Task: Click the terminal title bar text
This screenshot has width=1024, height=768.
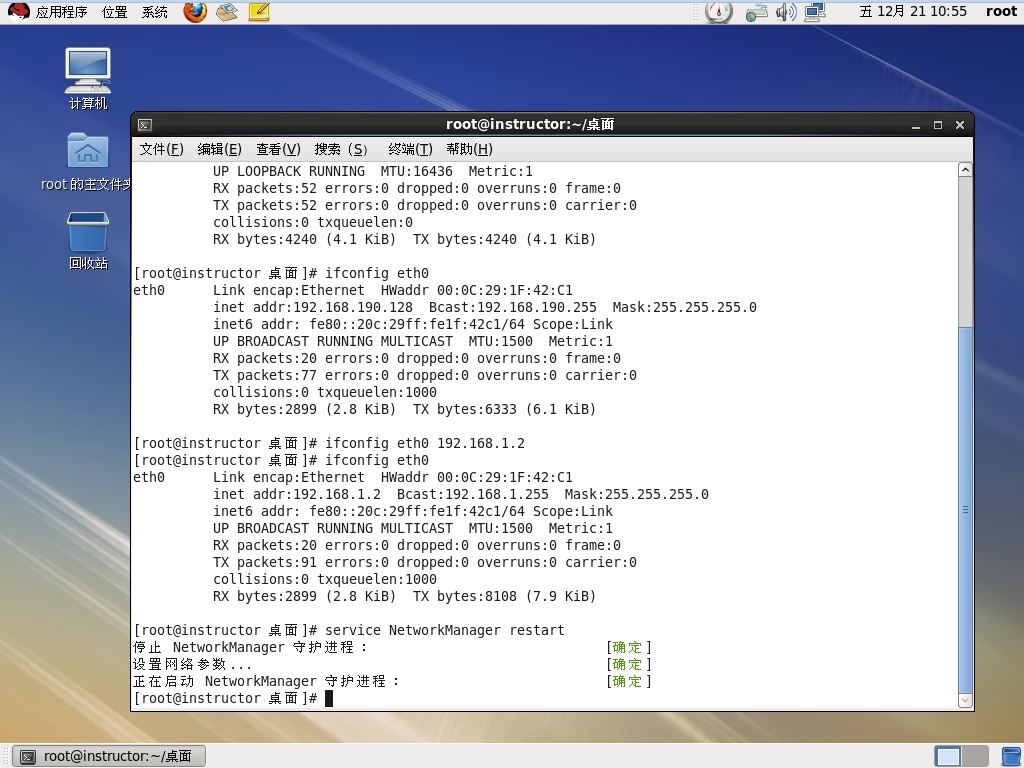Action: click(530, 124)
